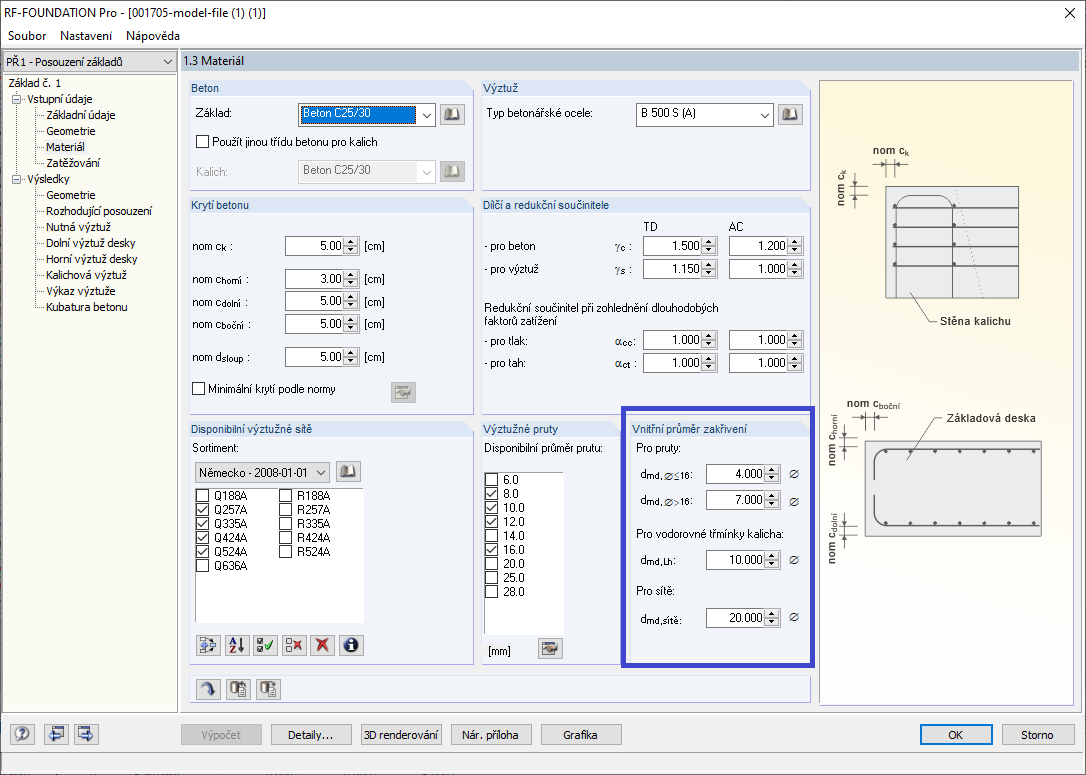
Task: Open reinforcing steel material library
Action: point(790,114)
